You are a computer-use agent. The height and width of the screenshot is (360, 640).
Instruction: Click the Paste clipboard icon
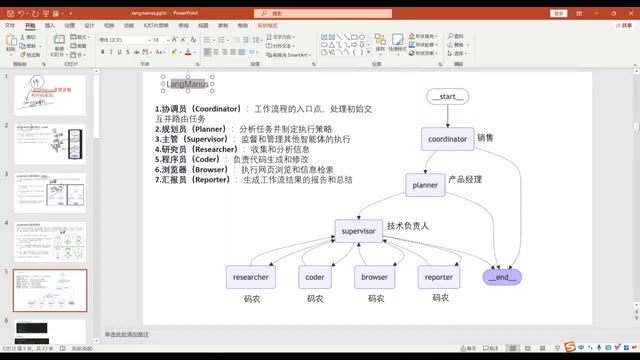pos(11,41)
